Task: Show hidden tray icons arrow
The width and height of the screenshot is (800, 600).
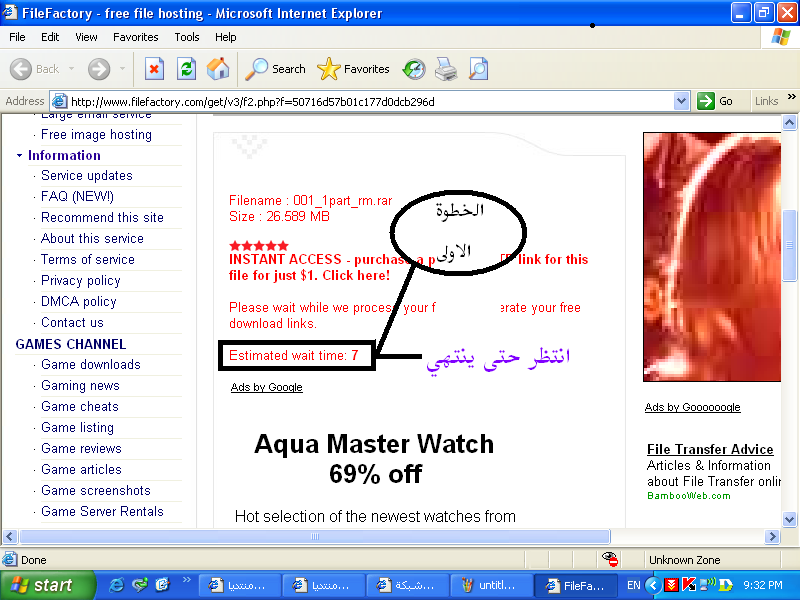Action: 653,585
